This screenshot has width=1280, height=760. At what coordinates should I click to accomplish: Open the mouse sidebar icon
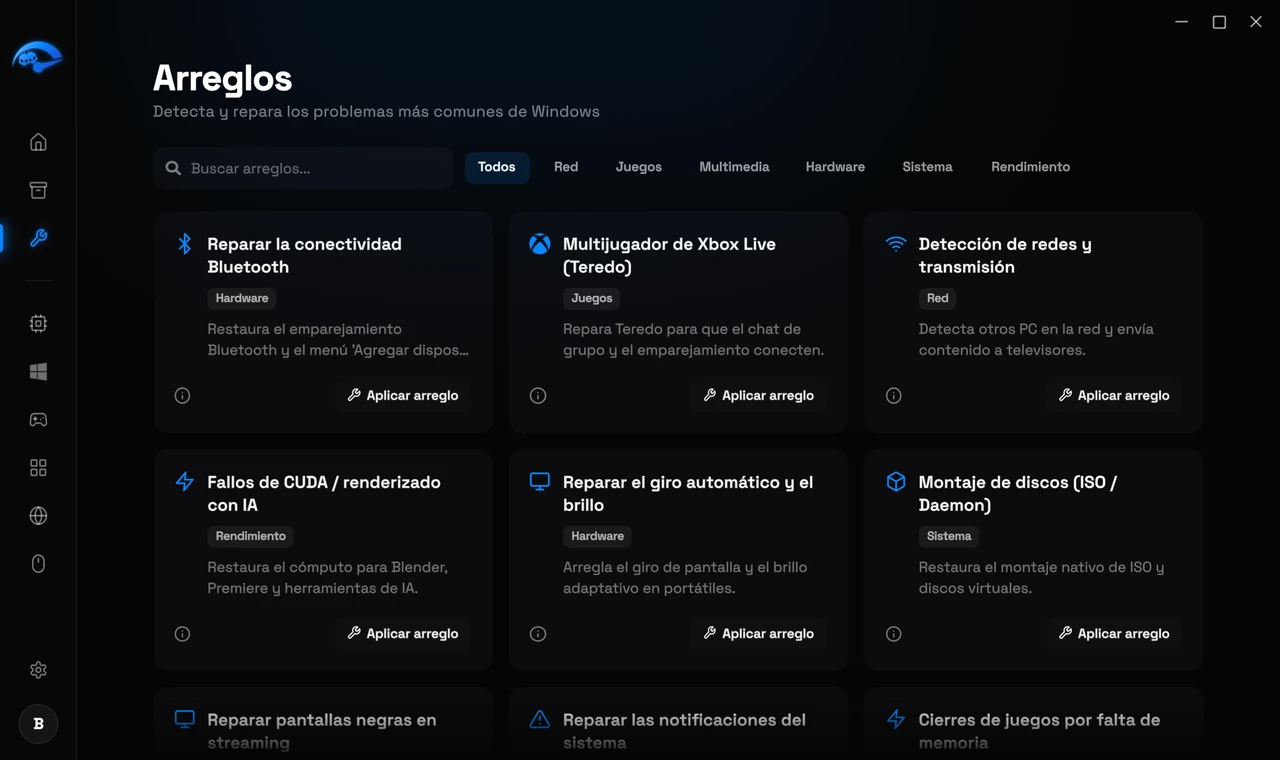point(38,564)
